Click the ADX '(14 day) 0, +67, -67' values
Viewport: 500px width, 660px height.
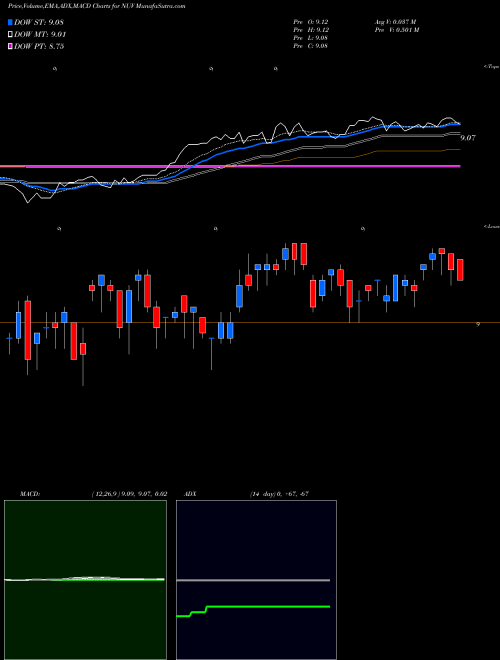click(x=279, y=493)
